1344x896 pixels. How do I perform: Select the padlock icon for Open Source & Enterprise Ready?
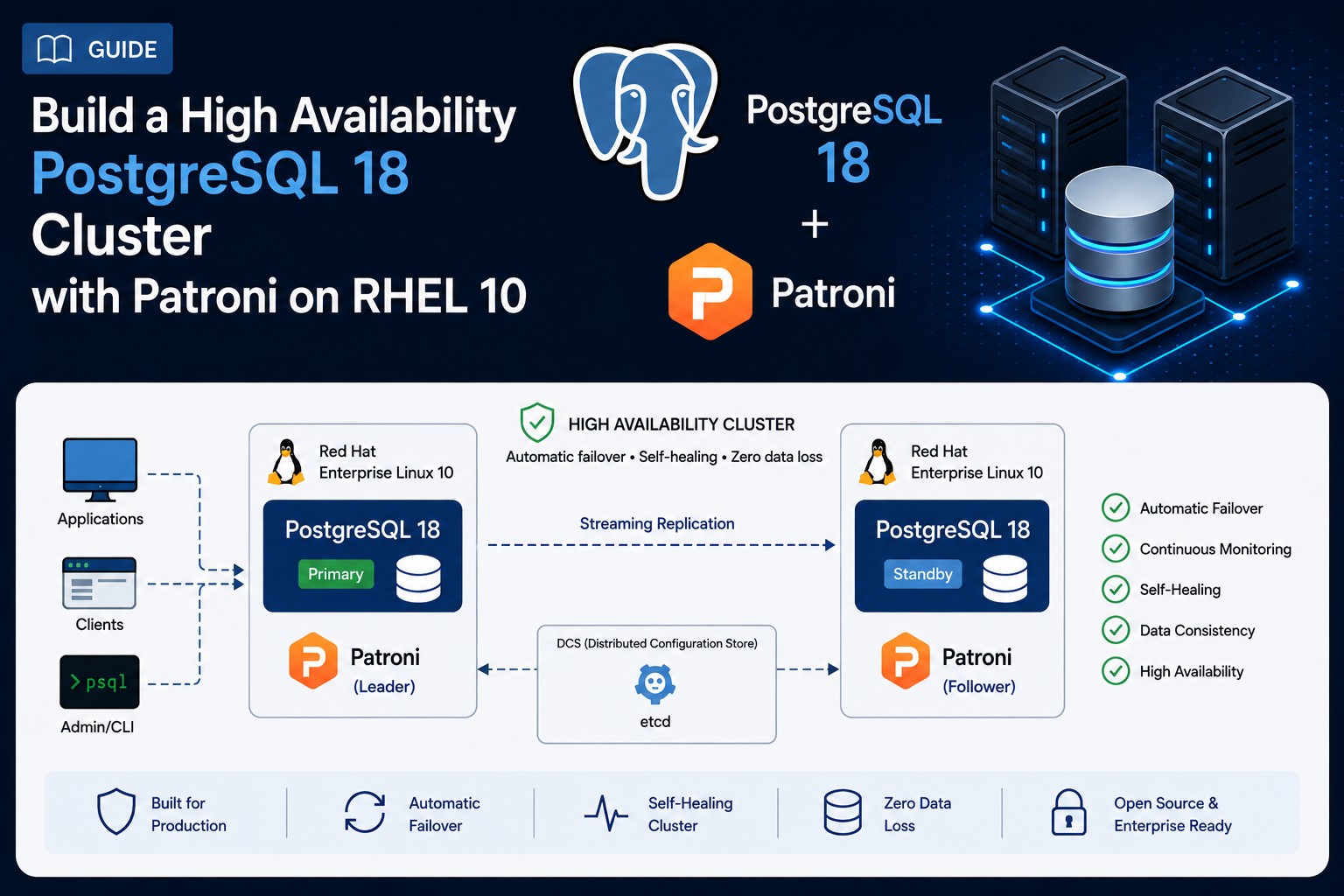tap(1068, 812)
